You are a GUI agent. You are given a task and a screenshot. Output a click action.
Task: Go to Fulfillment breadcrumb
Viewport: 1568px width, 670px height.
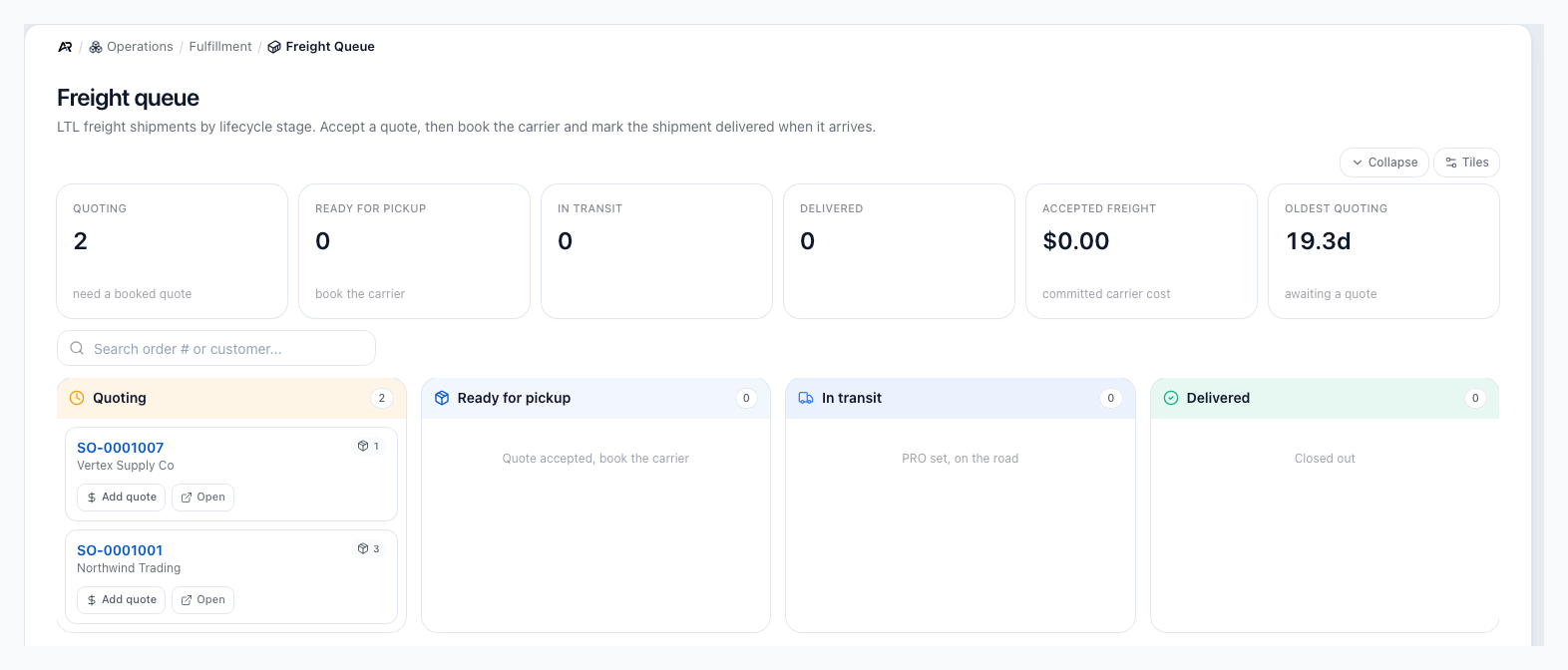pyautogui.click(x=220, y=47)
